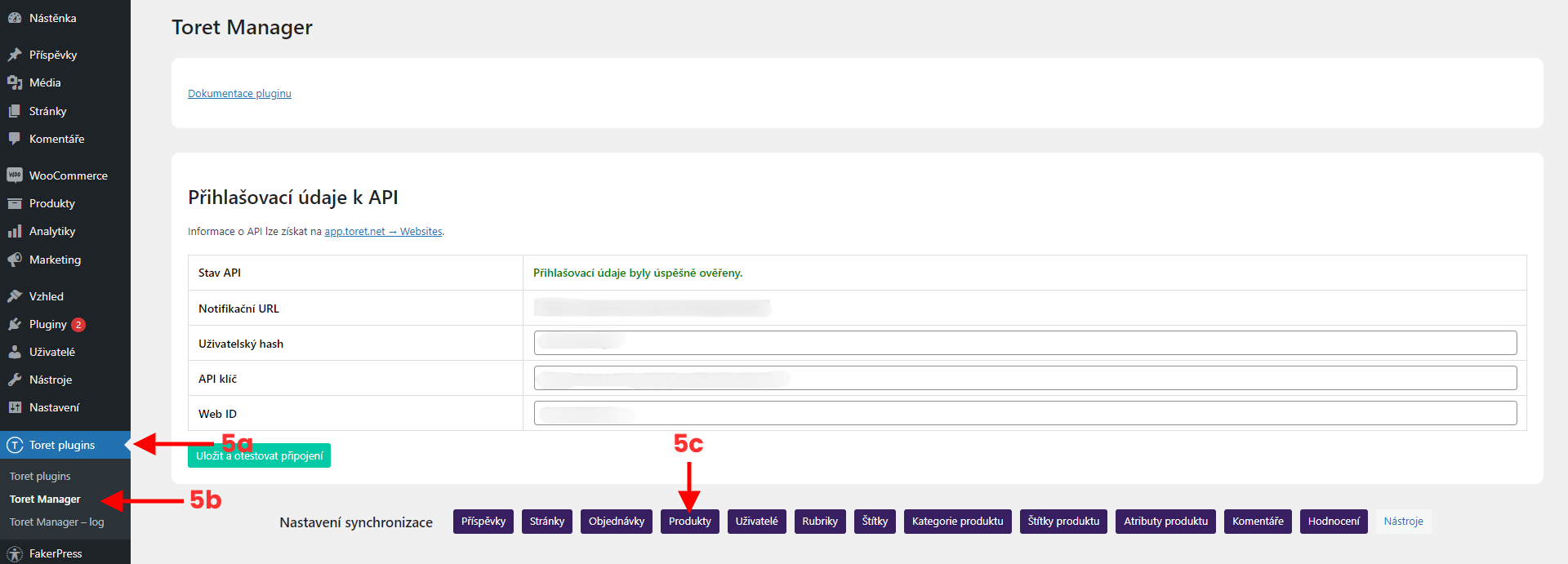
Task: Open the Dokumentace pluginu link
Action: [x=239, y=94]
